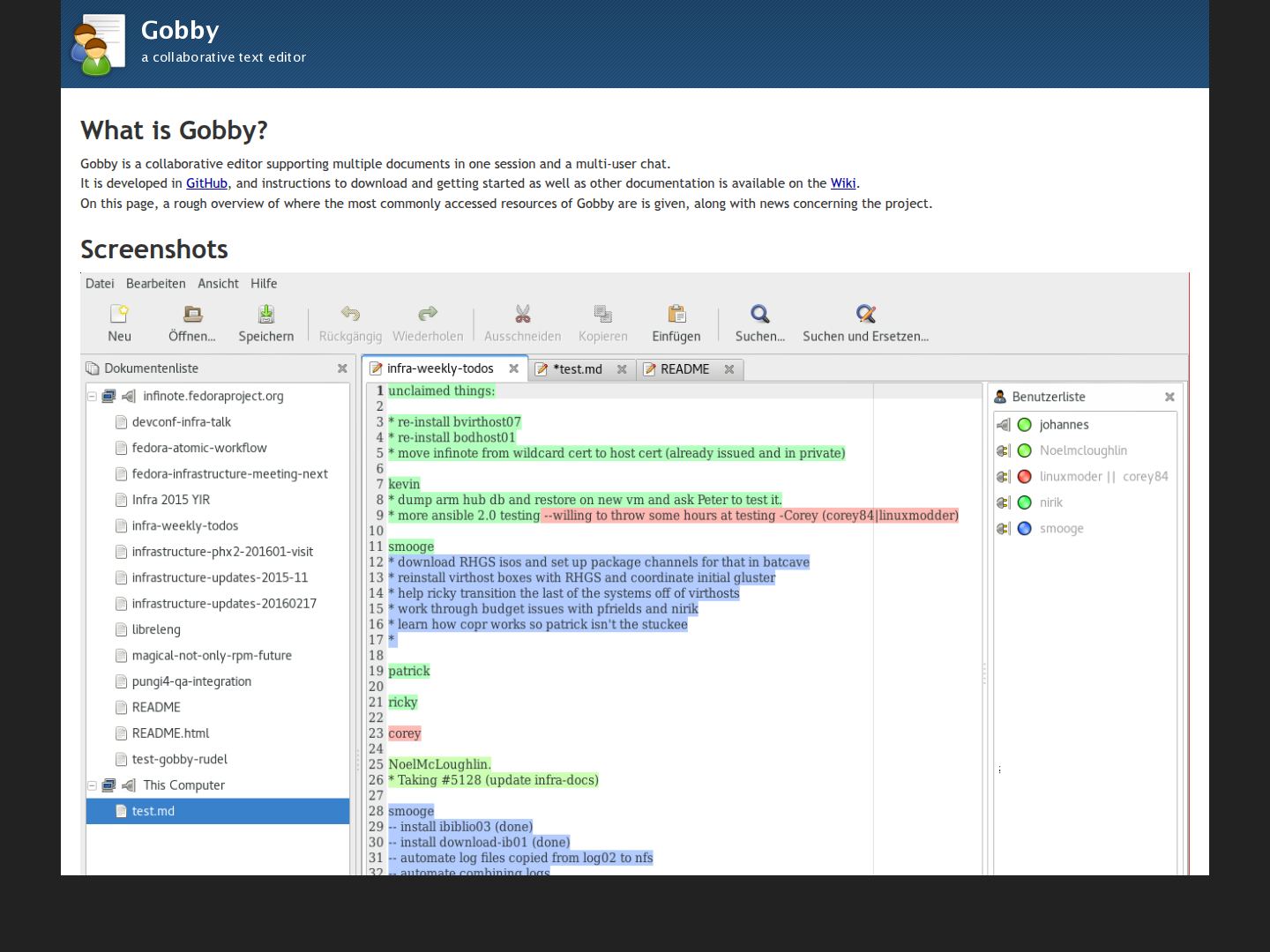Close the *test.md tab

(622, 369)
